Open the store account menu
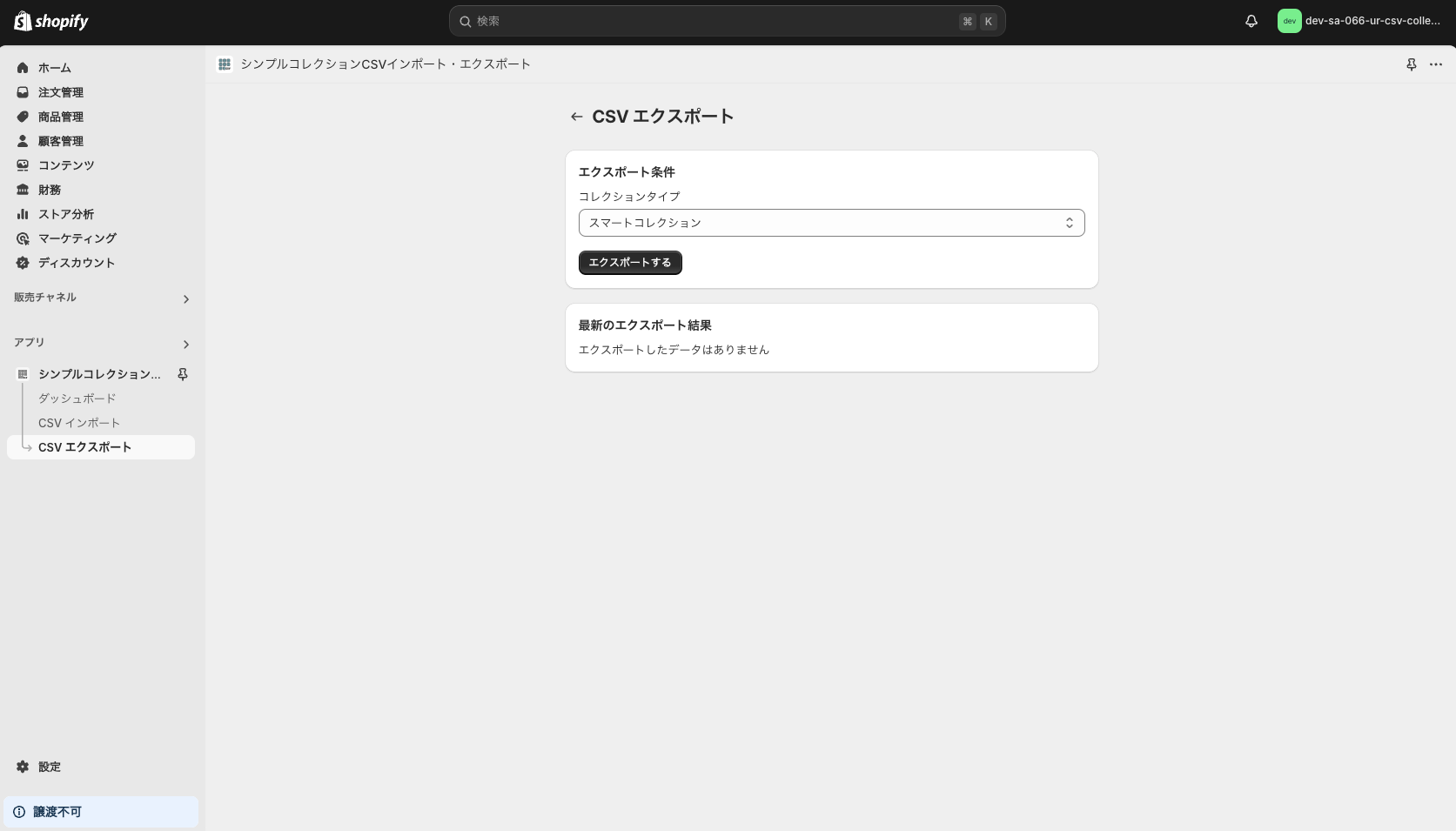The height and width of the screenshot is (831, 1456). [1359, 21]
